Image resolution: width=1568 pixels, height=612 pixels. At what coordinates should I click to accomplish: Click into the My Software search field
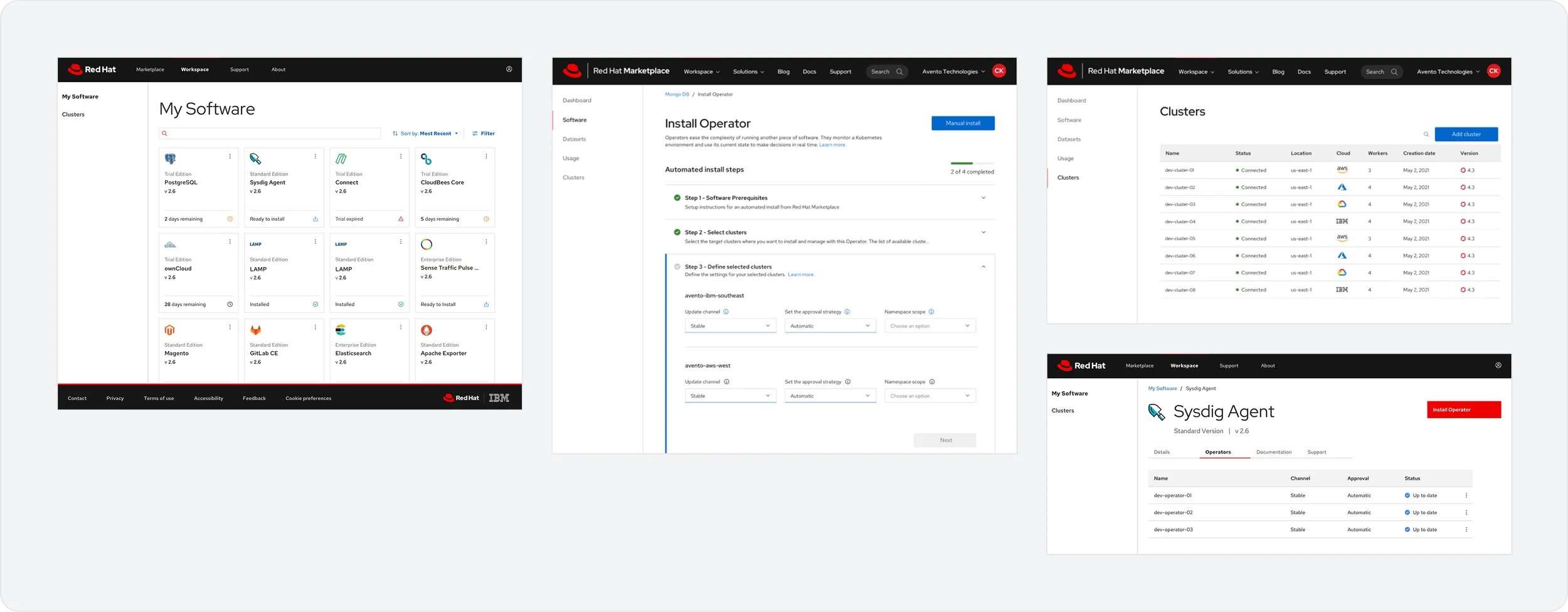(x=270, y=134)
